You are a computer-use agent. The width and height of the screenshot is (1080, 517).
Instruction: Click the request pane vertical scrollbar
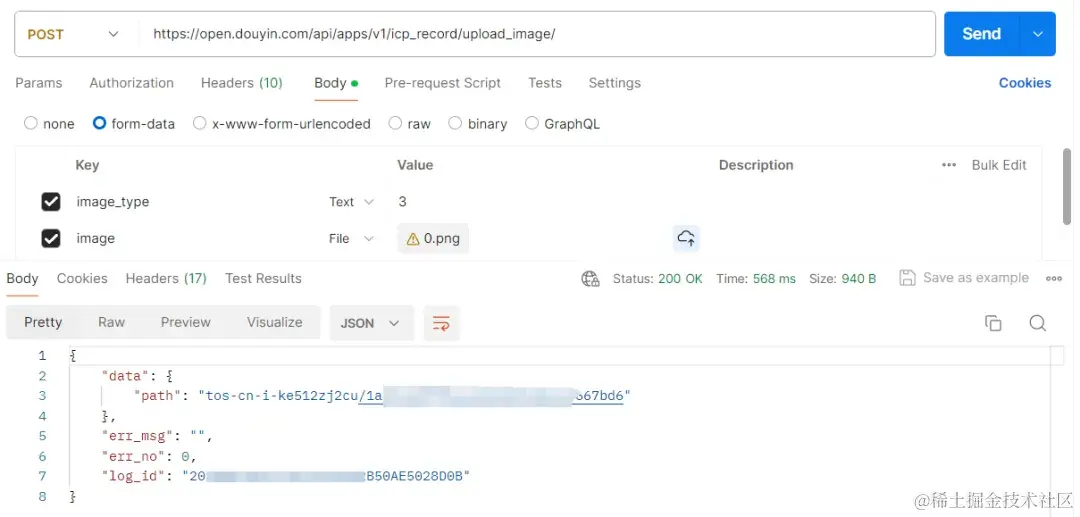pyautogui.click(x=1067, y=186)
